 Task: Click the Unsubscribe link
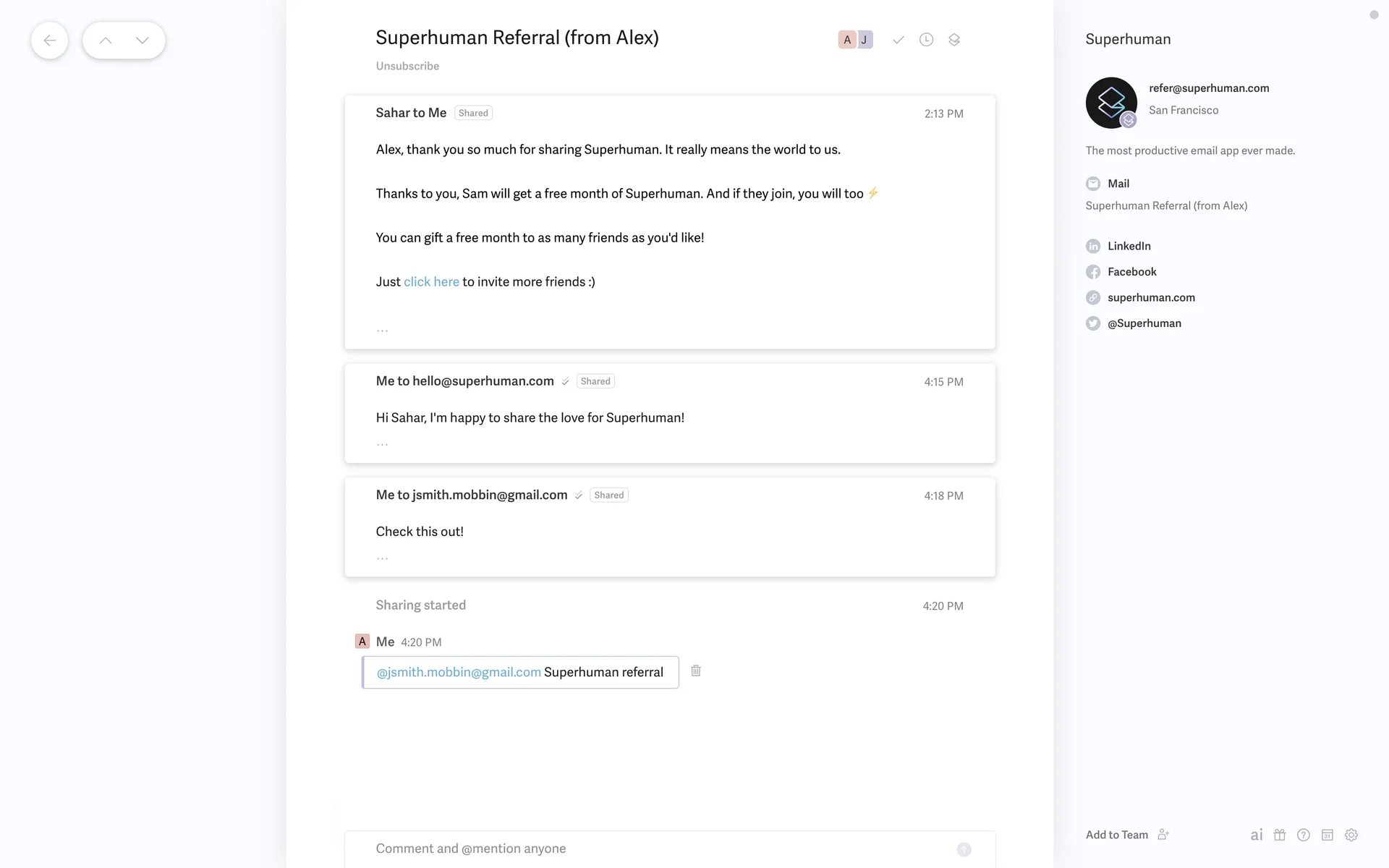click(407, 66)
